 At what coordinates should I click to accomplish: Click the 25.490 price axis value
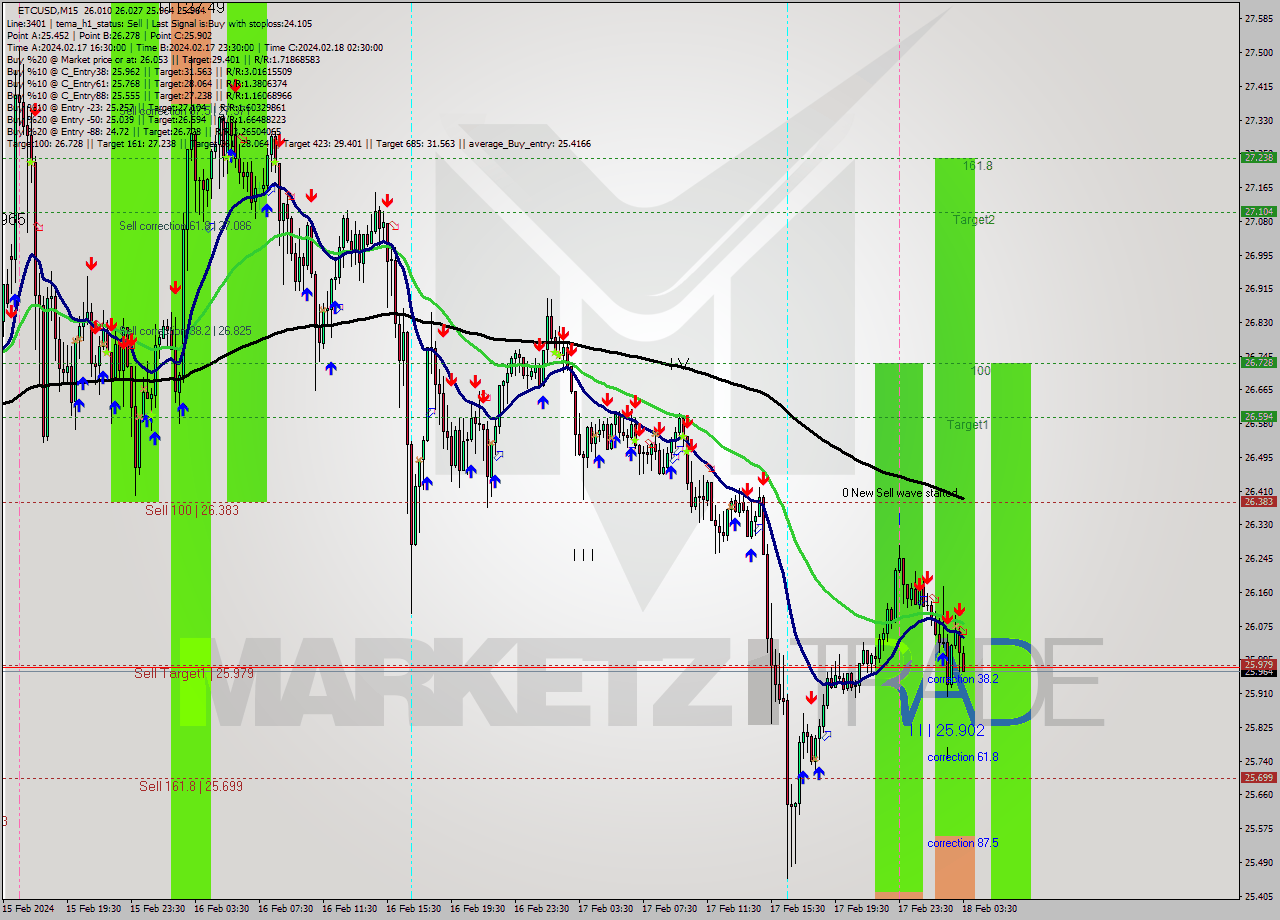coord(1258,862)
